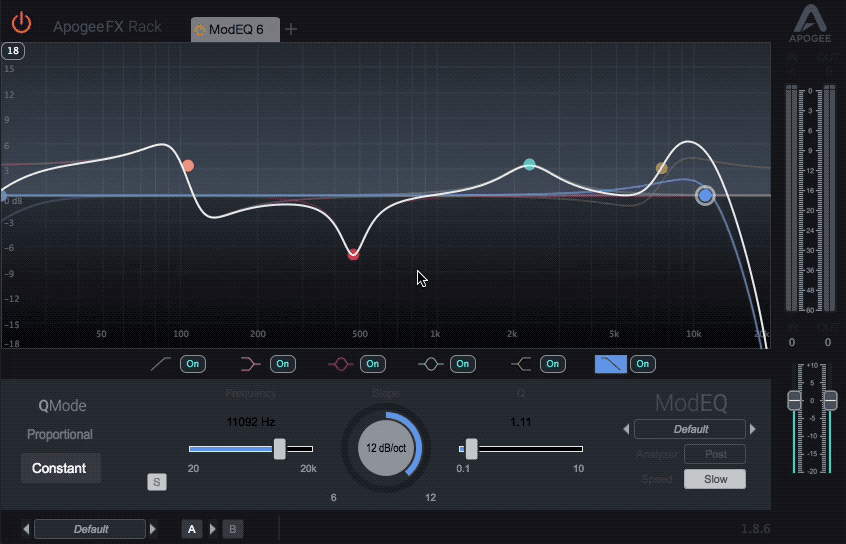The height and width of the screenshot is (544, 846).
Task: Click the output level readout 0
Action: (828, 342)
